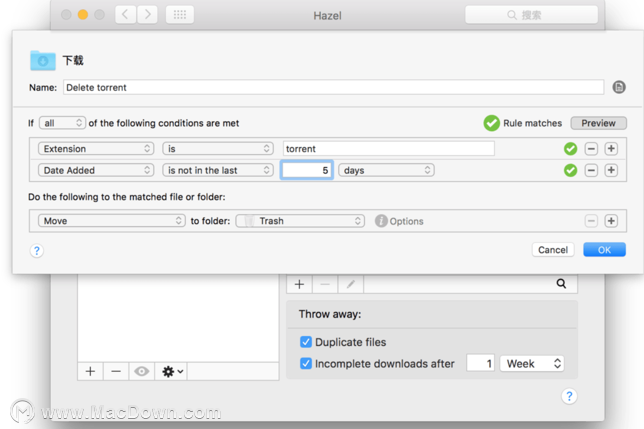644x429 pixels.
Task: Click OK to save the rule
Action: (x=604, y=250)
